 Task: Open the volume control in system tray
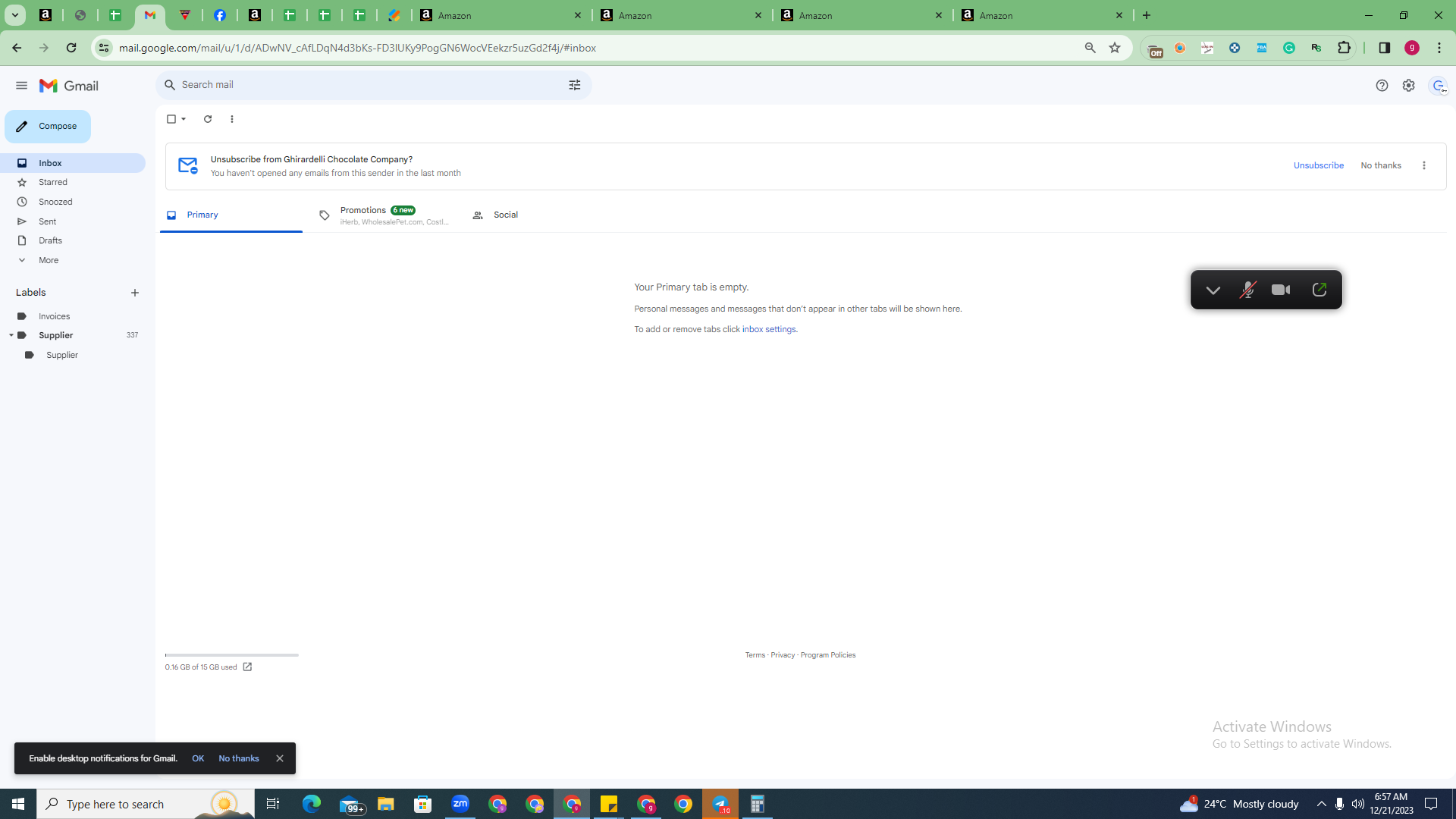1358,804
